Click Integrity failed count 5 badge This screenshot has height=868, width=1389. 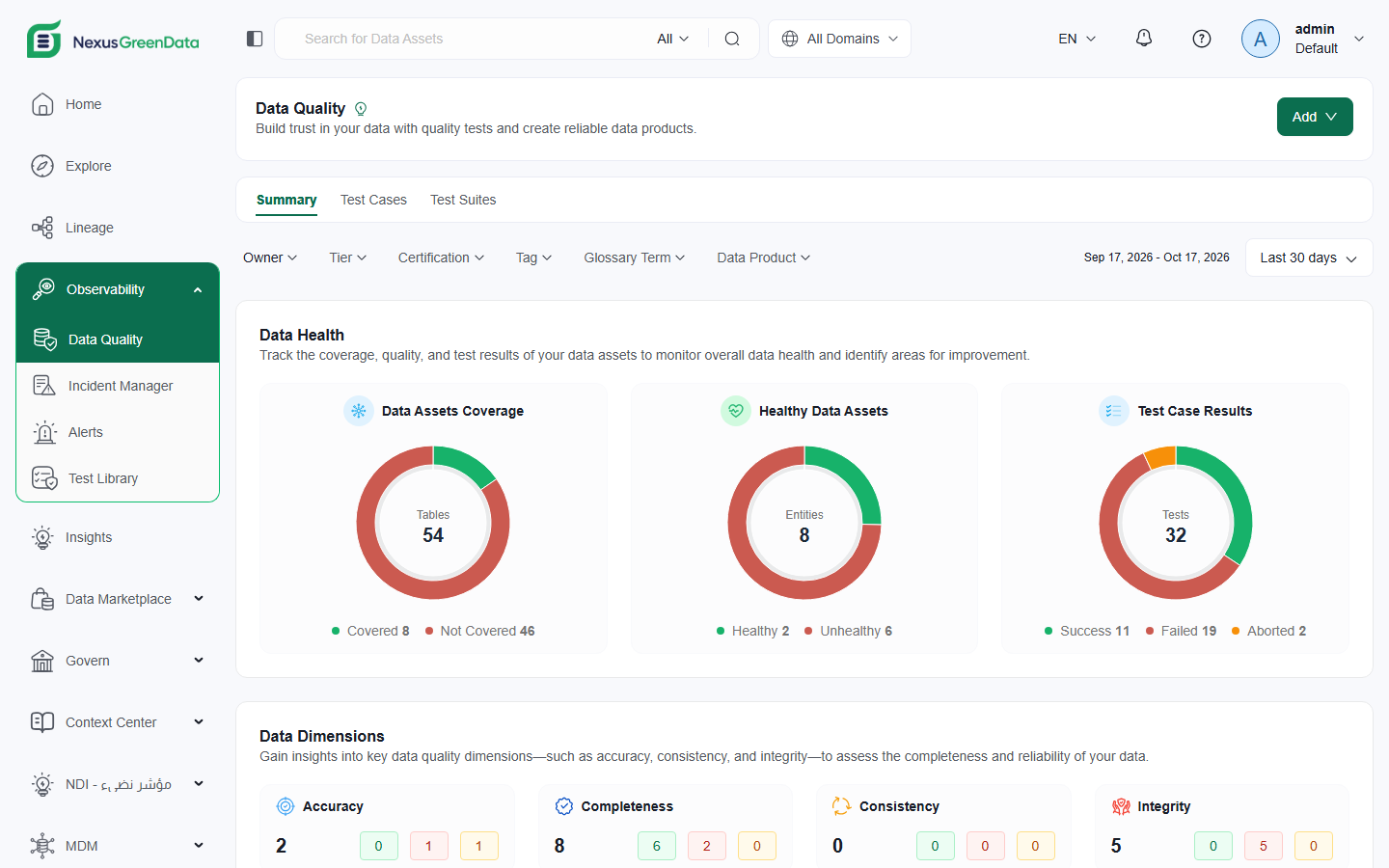click(x=1264, y=846)
